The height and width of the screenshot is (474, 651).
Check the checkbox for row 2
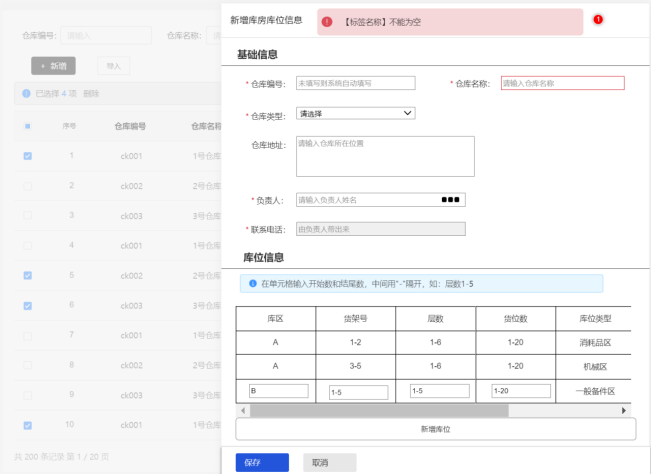[27, 186]
